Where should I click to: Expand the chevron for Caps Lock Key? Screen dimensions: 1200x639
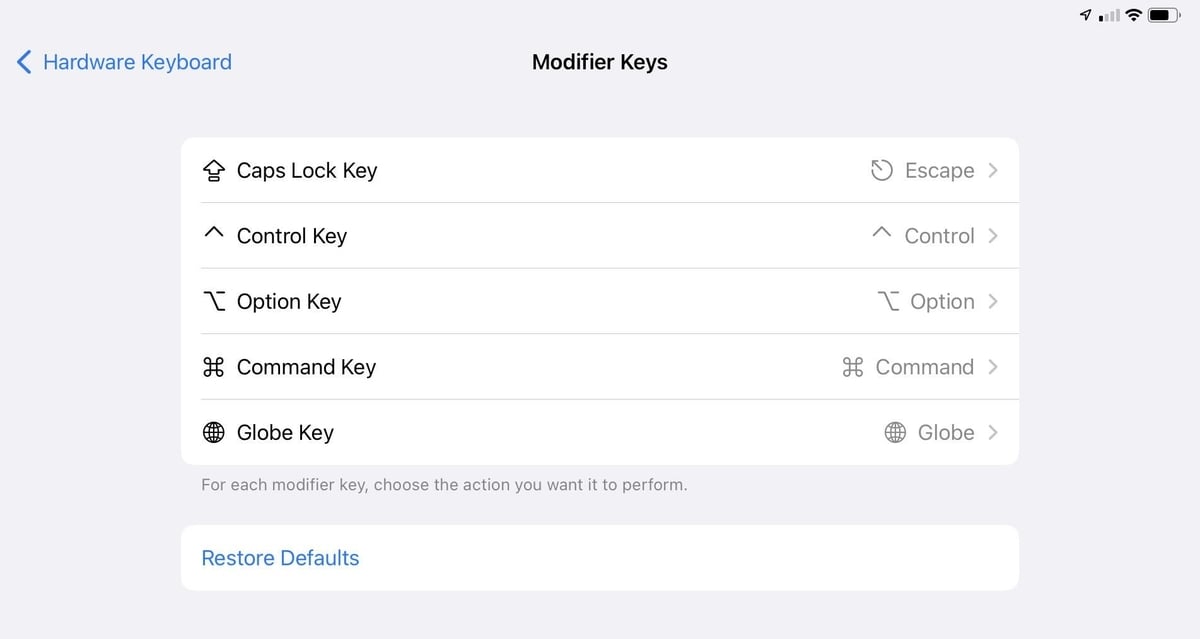[x=993, y=170]
